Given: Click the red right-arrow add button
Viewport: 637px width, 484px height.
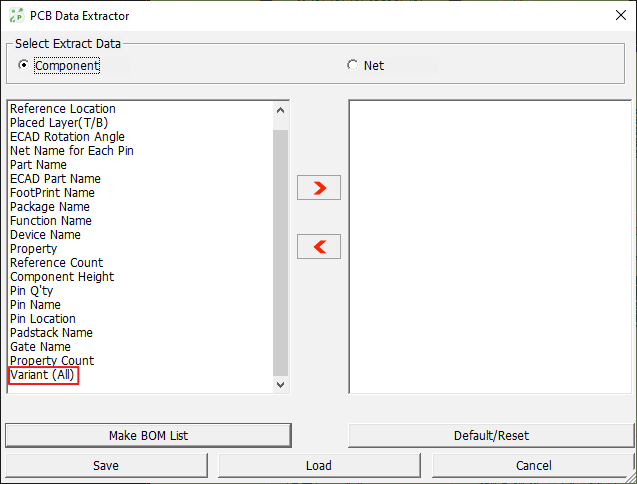Looking at the screenshot, I should pos(319,187).
